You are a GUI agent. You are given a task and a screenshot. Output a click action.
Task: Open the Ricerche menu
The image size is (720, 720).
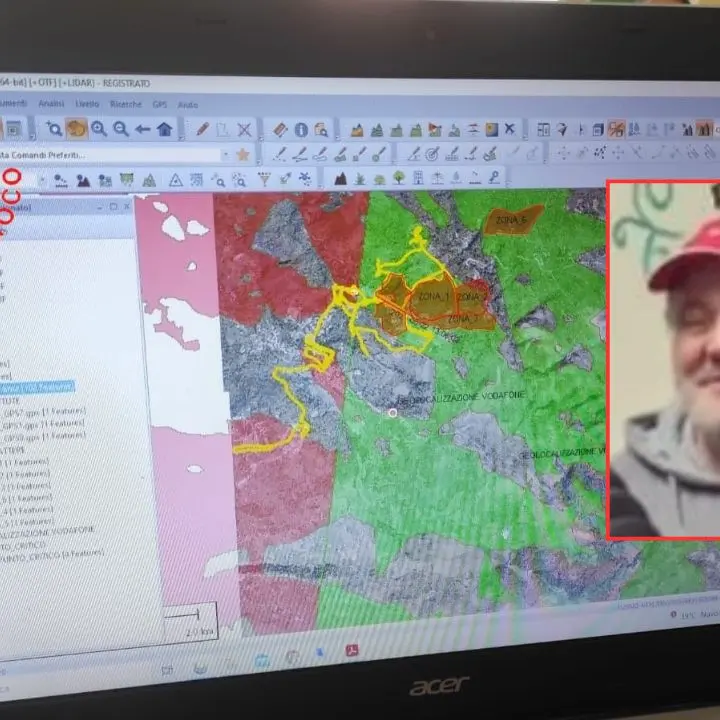tap(126, 104)
